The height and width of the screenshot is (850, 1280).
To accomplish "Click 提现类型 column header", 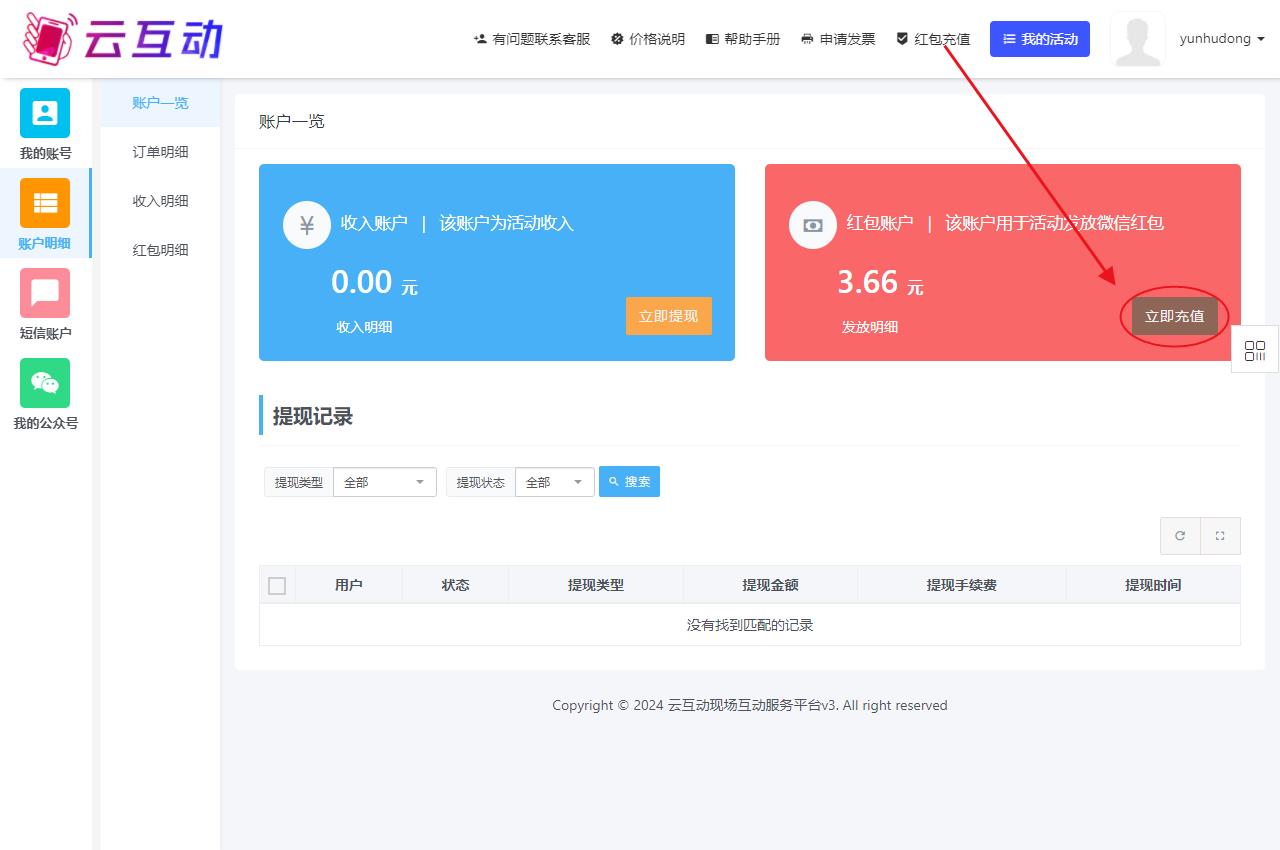I will [596, 585].
